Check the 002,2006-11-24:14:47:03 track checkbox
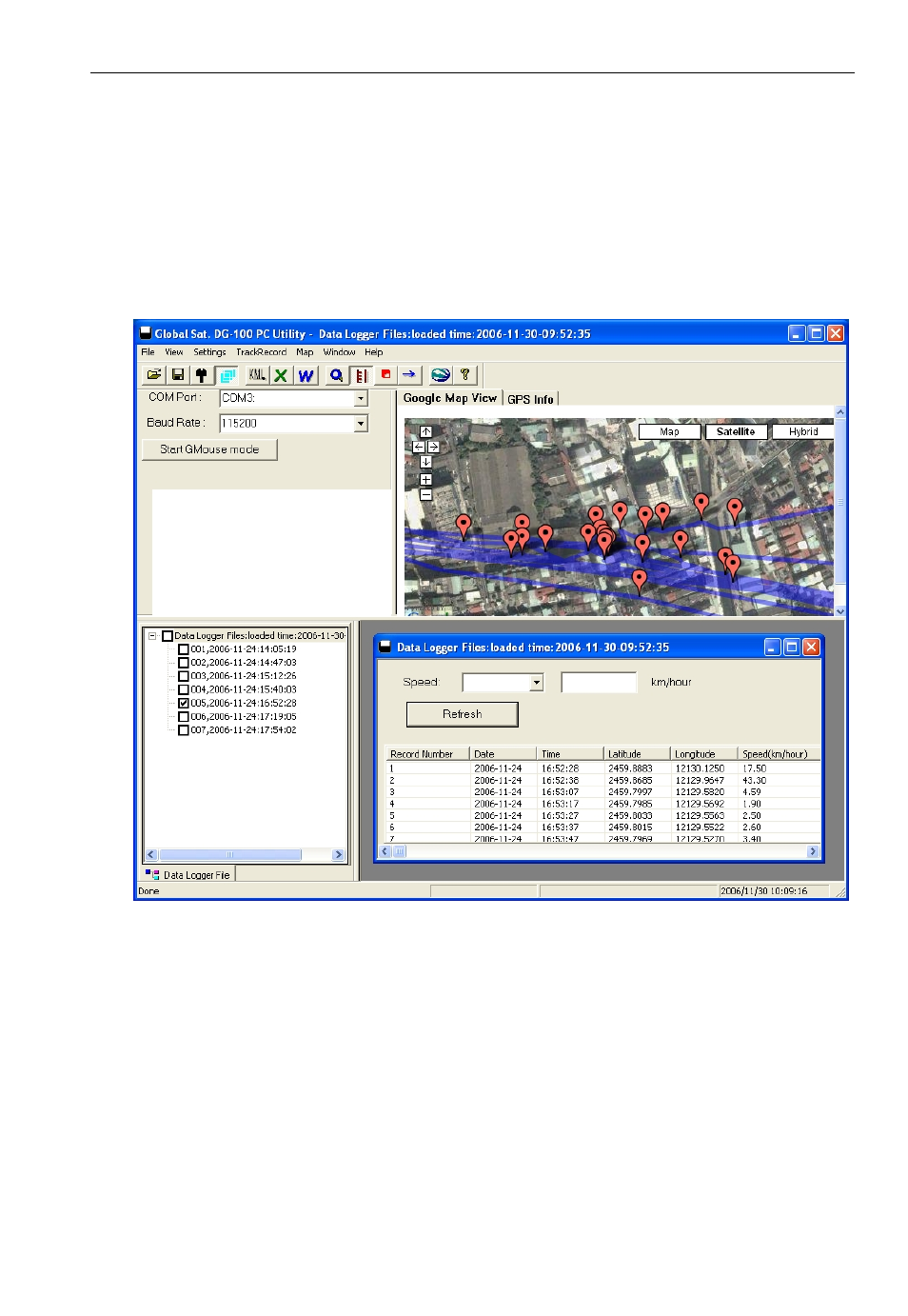The image size is (908, 1316). pos(184,663)
